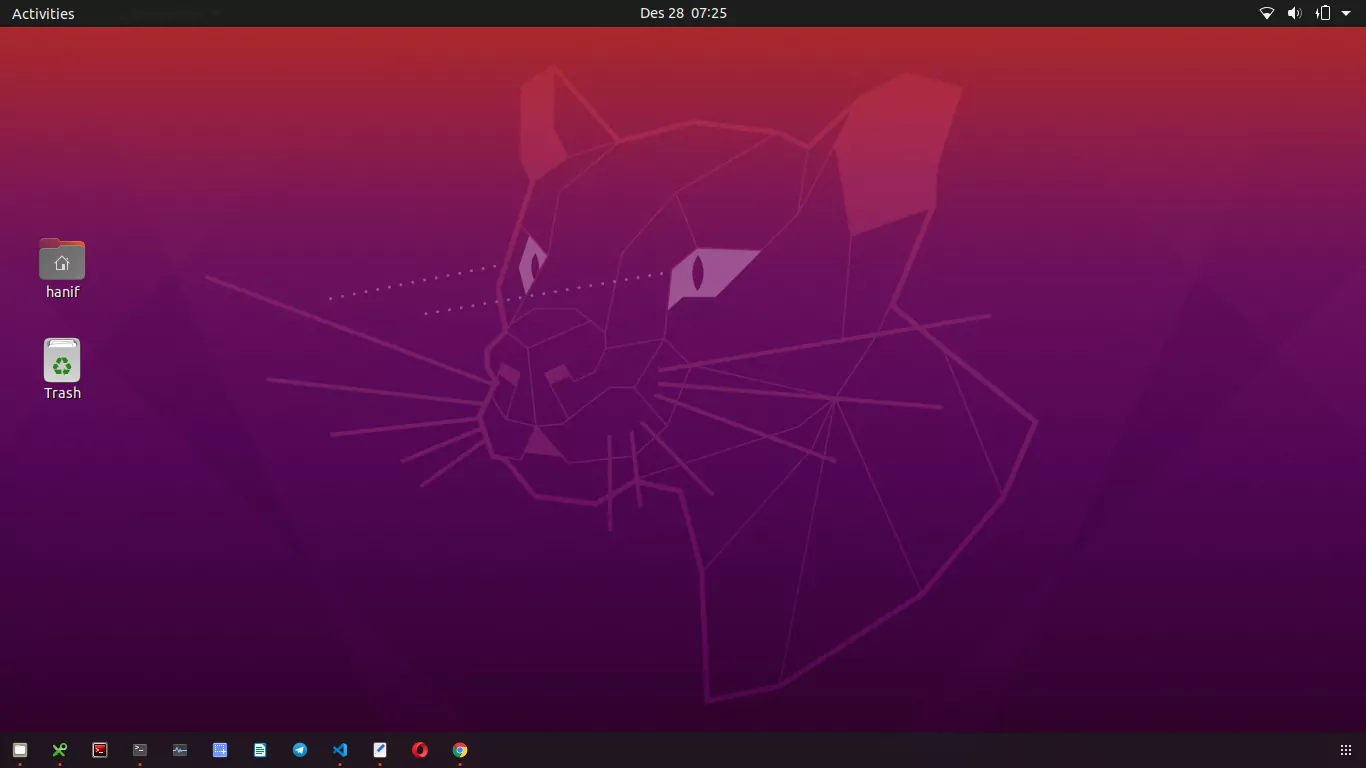
Task: Open the red terminal app in dock
Action: pyautogui.click(x=100, y=750)
